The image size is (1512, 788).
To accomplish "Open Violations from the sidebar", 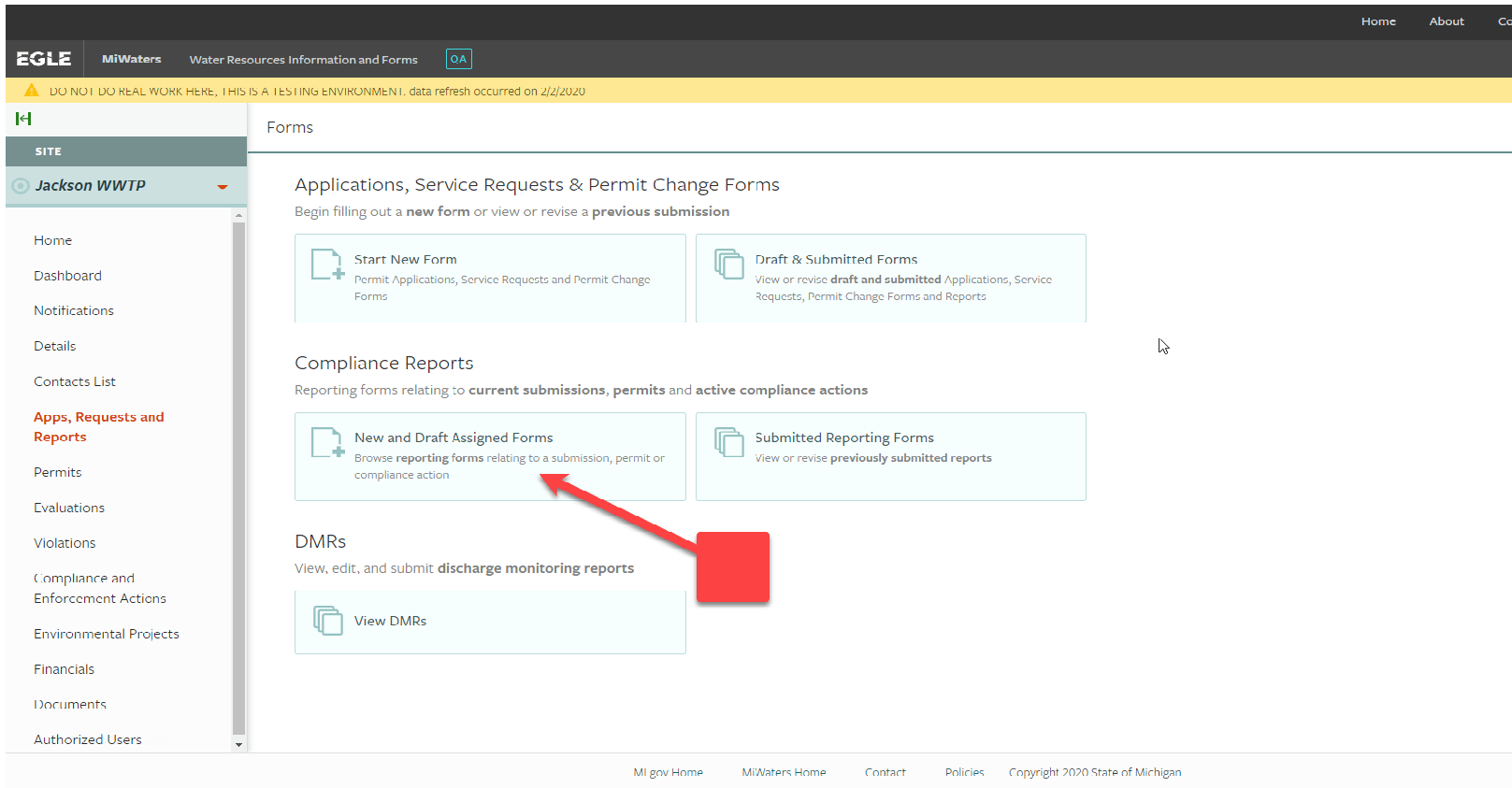I will pyautogui.click(x=65, y=543).
